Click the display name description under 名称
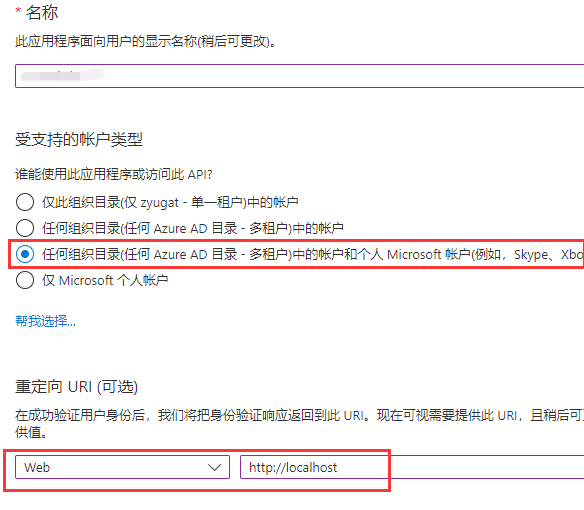This screenshot has height=510, width=584. [x=146, y=41]
